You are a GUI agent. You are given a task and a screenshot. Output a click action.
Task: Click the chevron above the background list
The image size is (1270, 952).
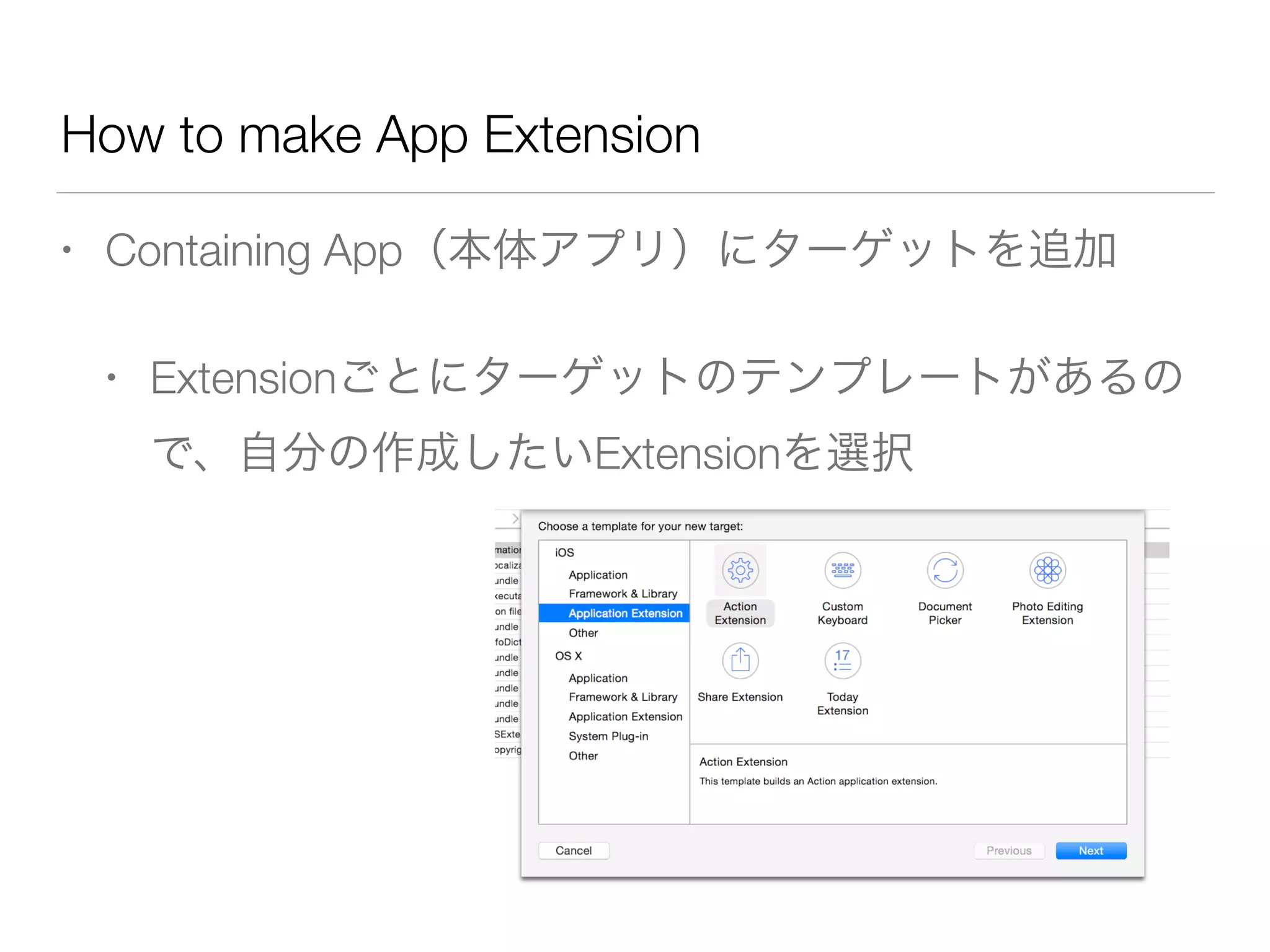tap(515, 518)
